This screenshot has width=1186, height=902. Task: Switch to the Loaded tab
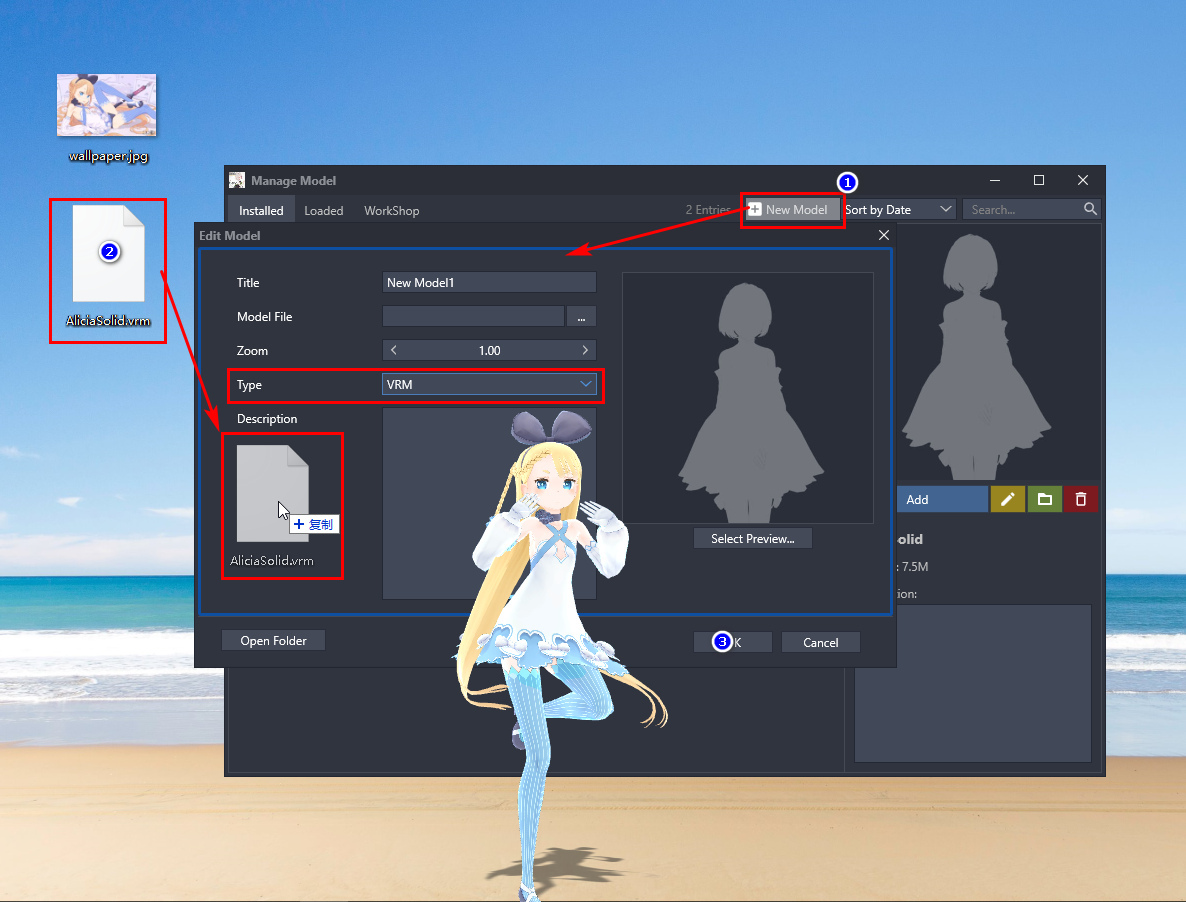(x=324, y=210)
